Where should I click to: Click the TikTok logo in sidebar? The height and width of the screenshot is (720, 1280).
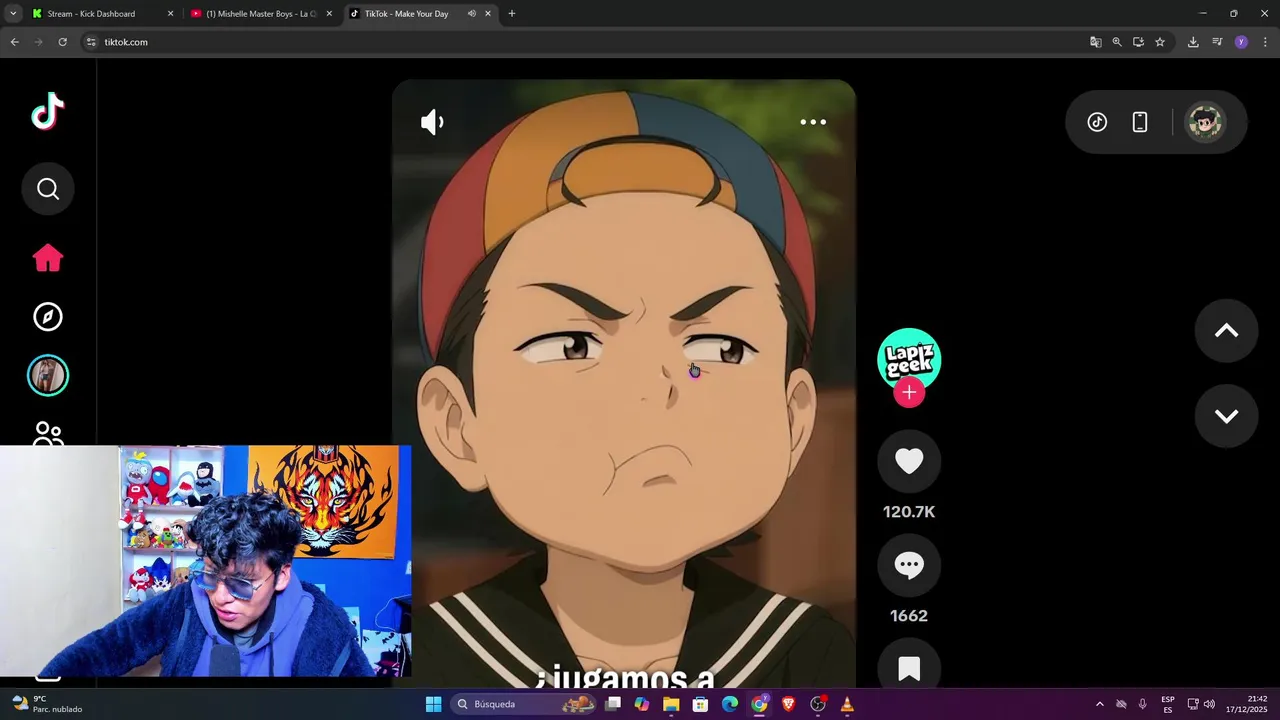point(47,112)
